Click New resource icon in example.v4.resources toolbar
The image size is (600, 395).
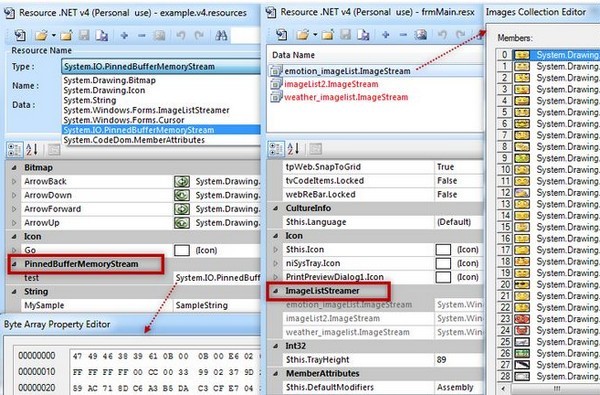[x=20, y=36]
